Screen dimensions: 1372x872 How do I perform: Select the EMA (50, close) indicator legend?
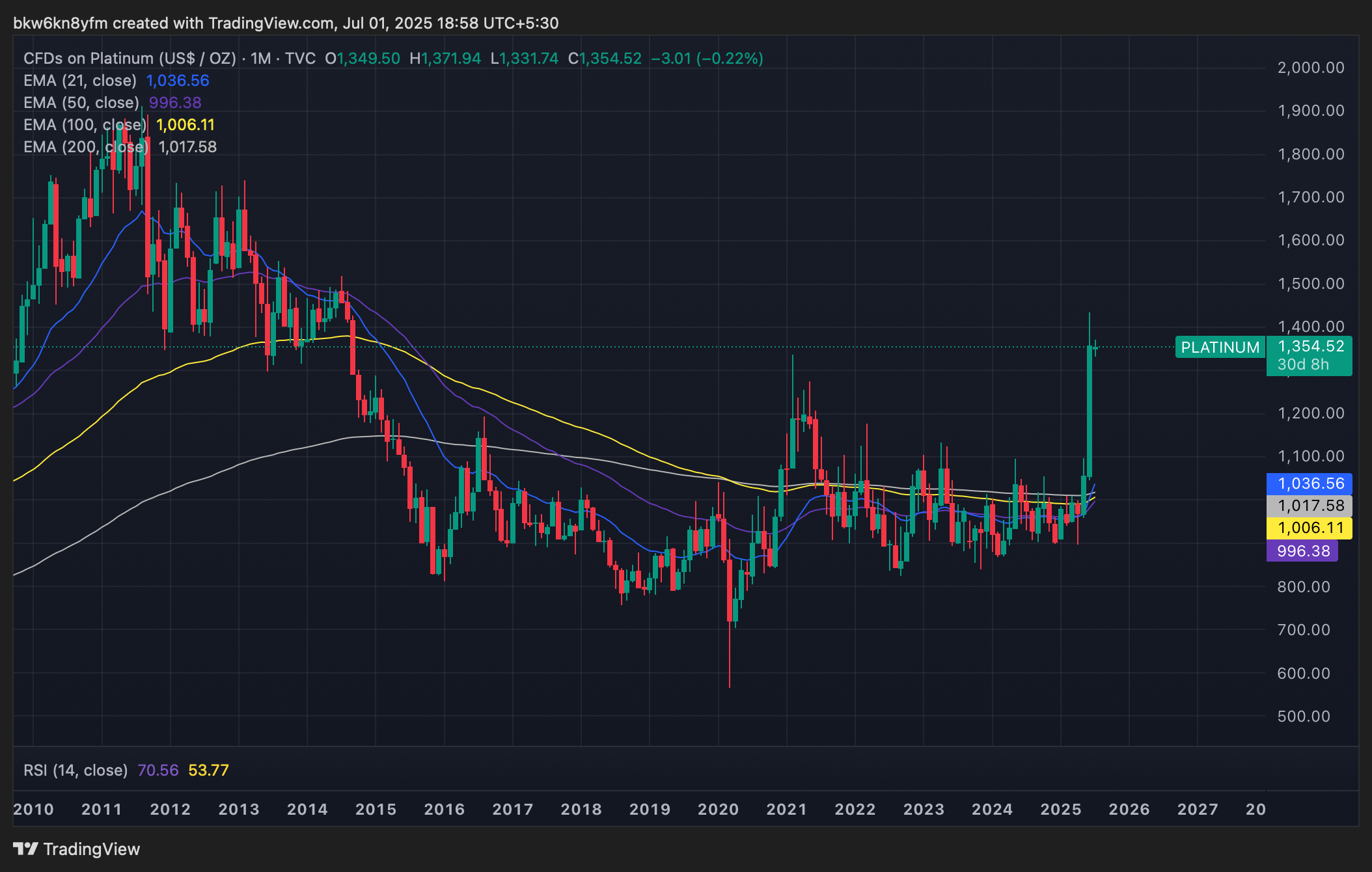81,103
